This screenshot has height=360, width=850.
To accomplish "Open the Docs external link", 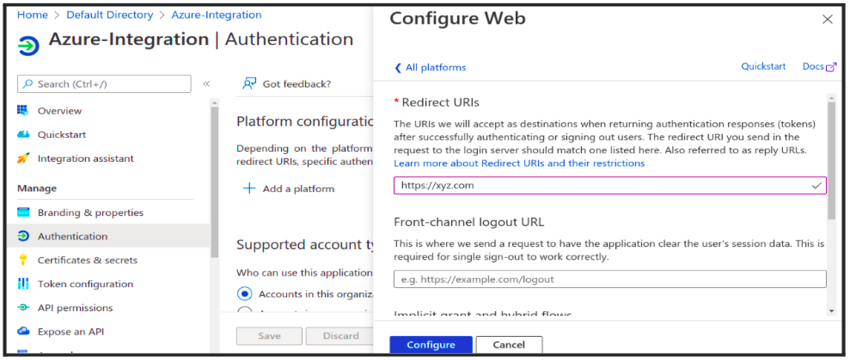I will tap(819, 67).
